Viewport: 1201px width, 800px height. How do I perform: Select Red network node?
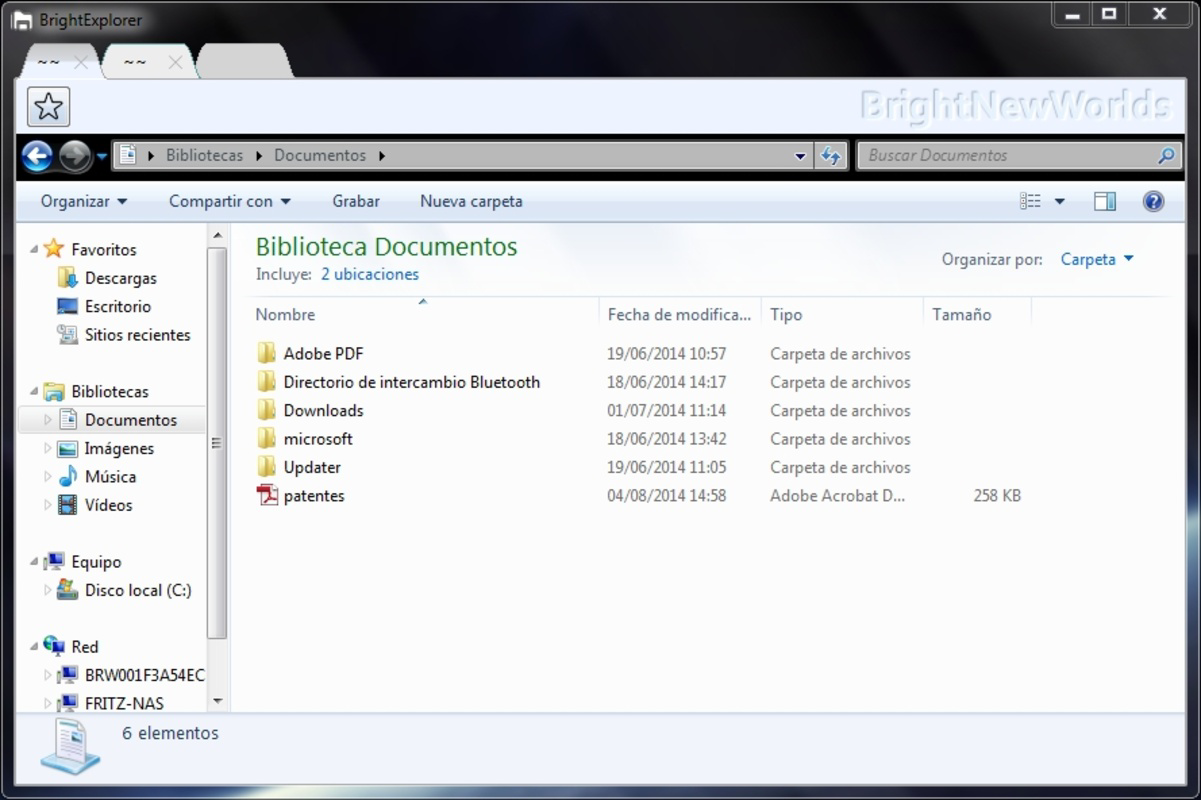pyautogui.click(x=85, y=647)
